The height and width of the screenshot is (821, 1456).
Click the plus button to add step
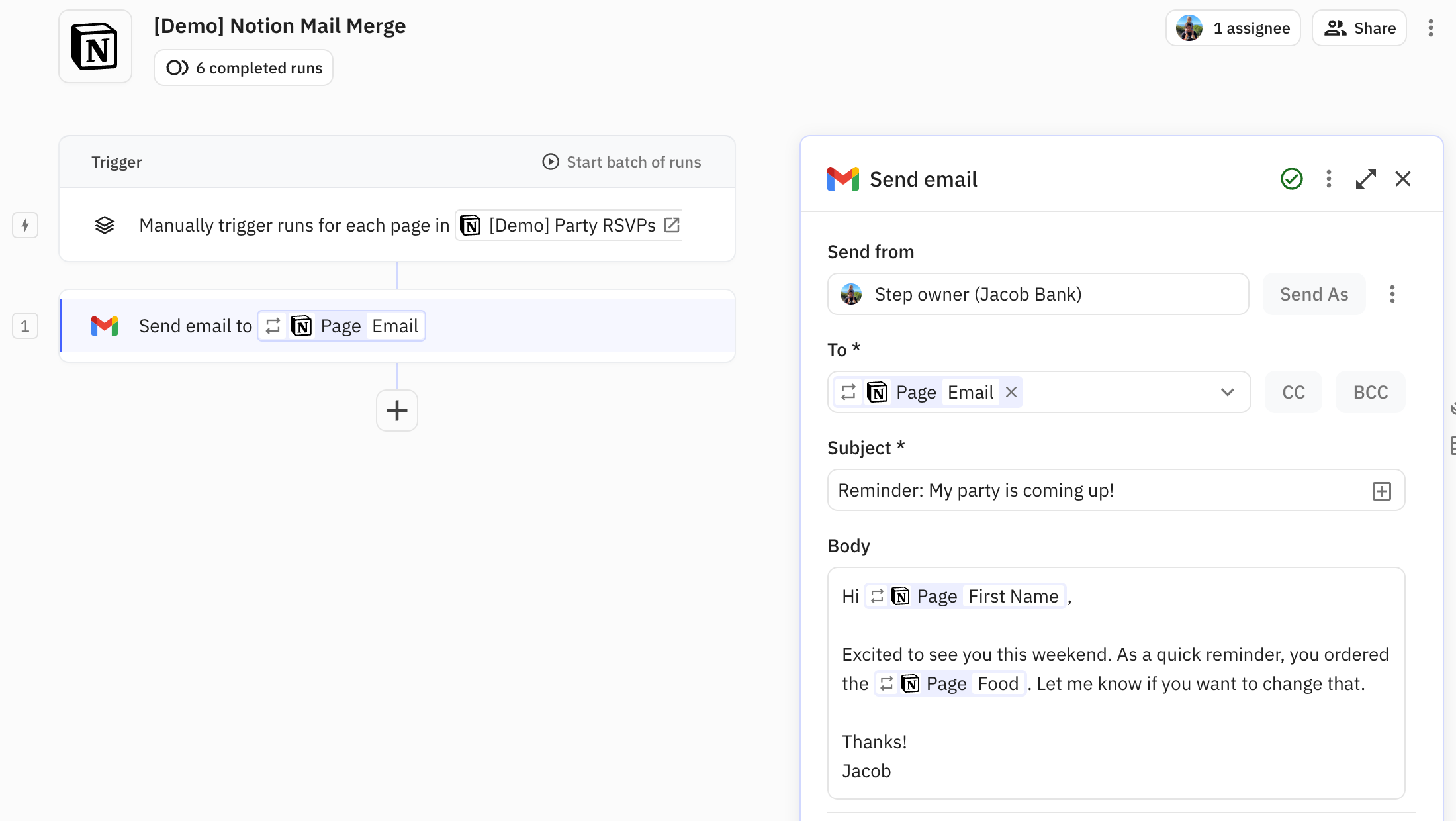[x=396, y=410]
